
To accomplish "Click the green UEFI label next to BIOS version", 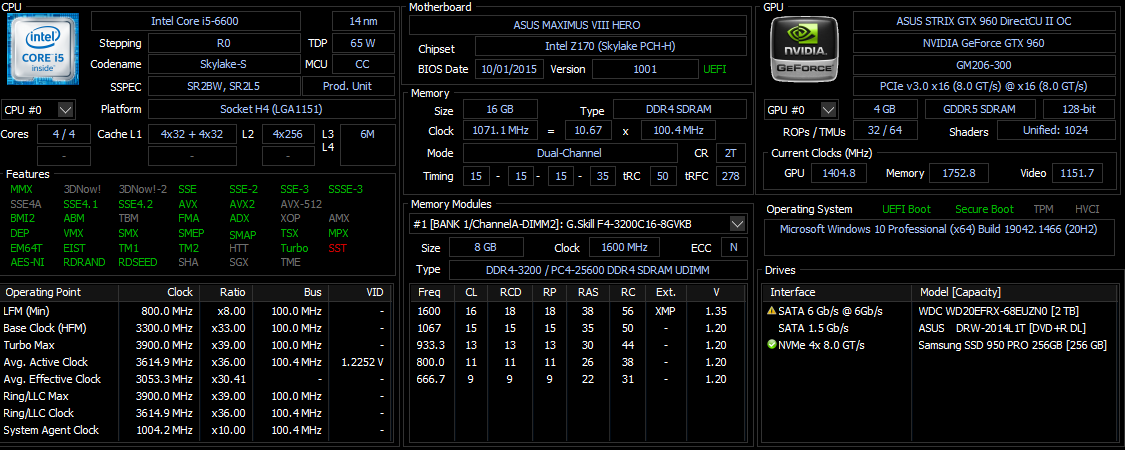I will (715, 70).
